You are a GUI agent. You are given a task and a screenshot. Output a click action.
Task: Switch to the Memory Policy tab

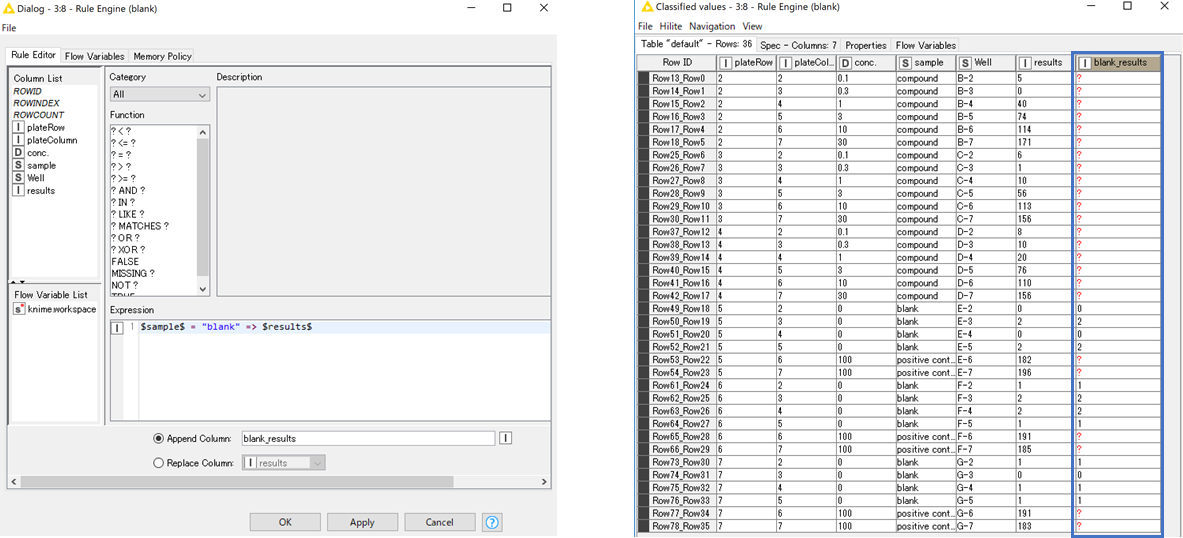161,57
